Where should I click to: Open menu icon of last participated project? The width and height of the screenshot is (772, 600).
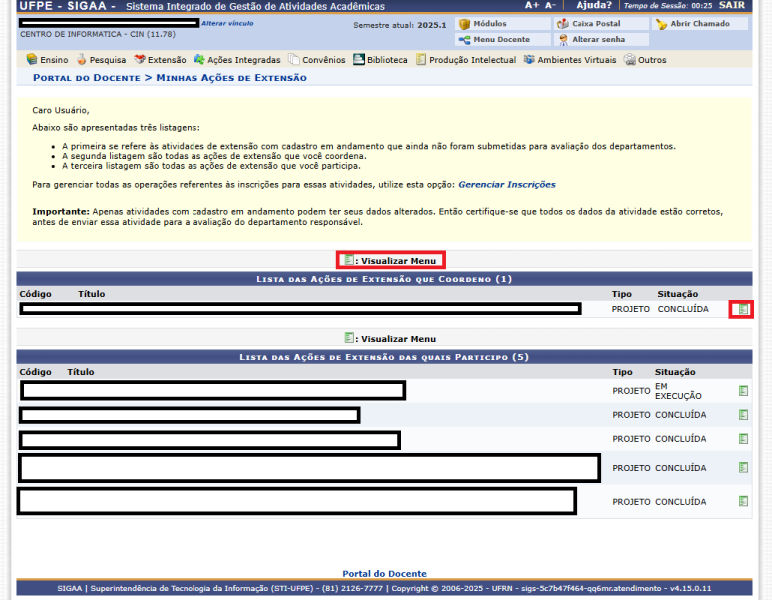point(743,502)
